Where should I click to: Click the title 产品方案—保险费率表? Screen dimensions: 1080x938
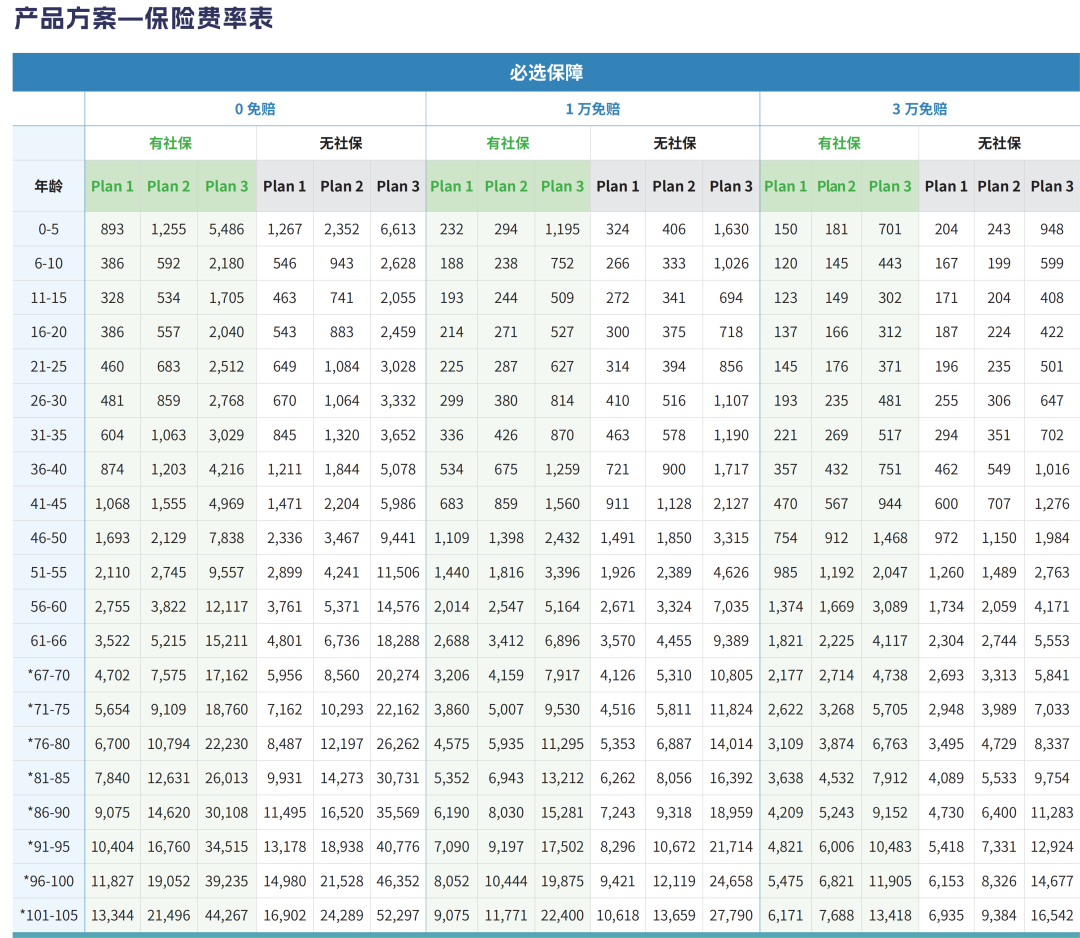[x=143, y=18]
